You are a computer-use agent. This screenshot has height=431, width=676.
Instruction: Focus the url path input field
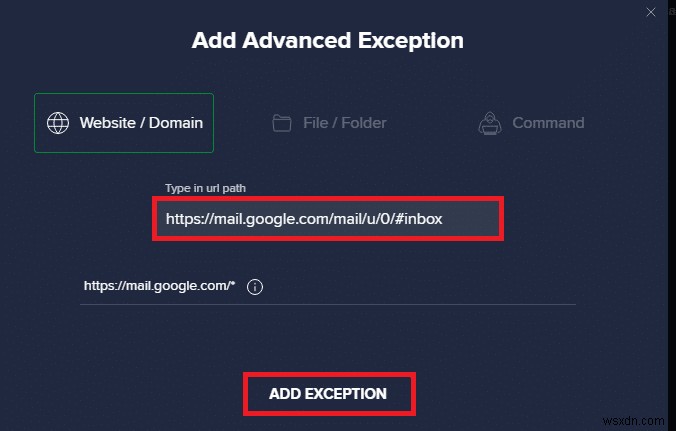point(328,219)
